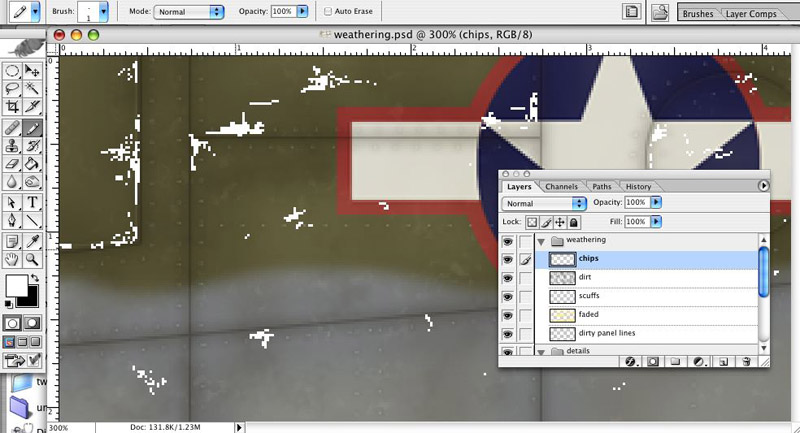This screenshot has height=433, width=800.
Task: Click the Add layer mask icon
Action: (x=653, y=362)
